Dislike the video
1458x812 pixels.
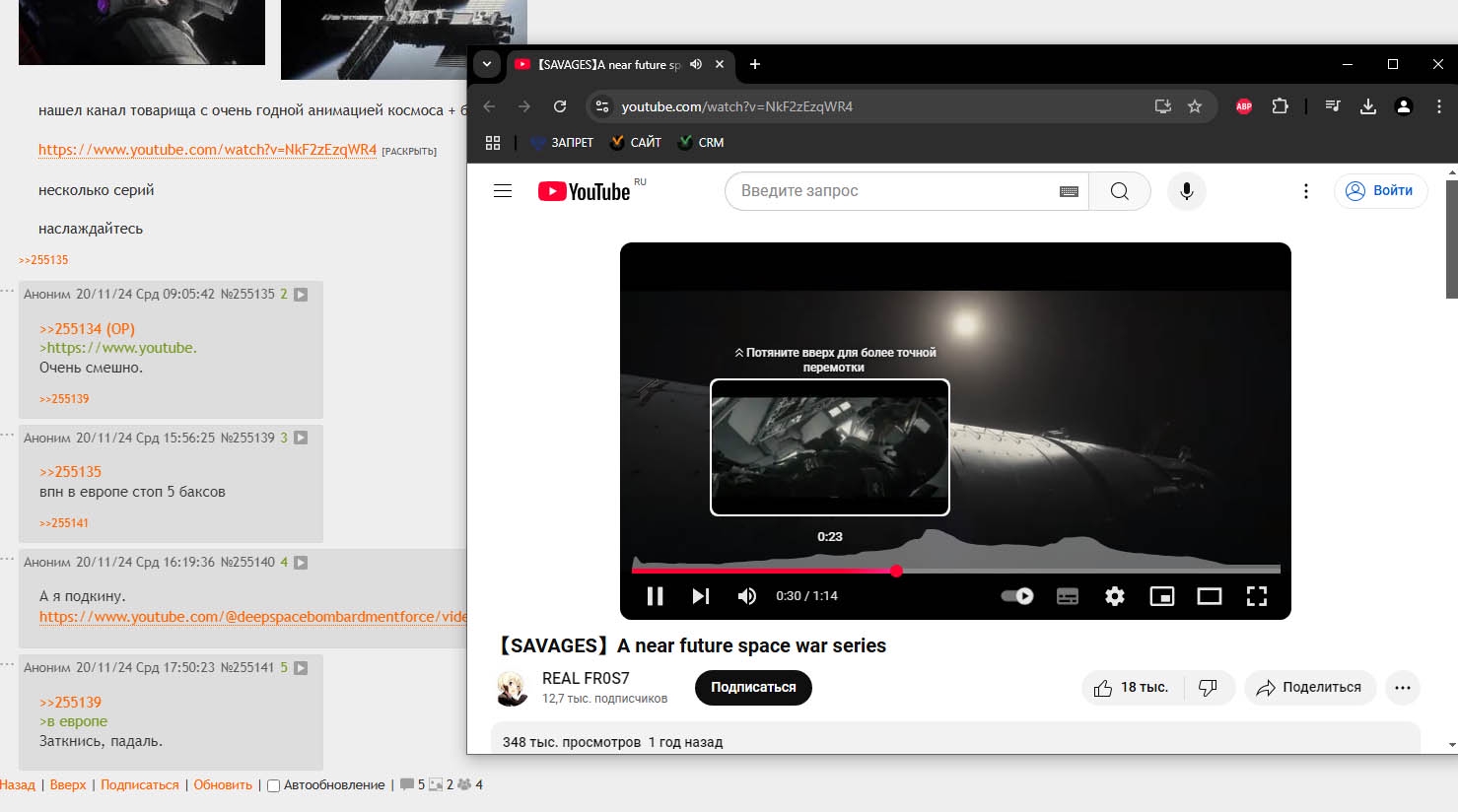click(x=1208, y=688)
